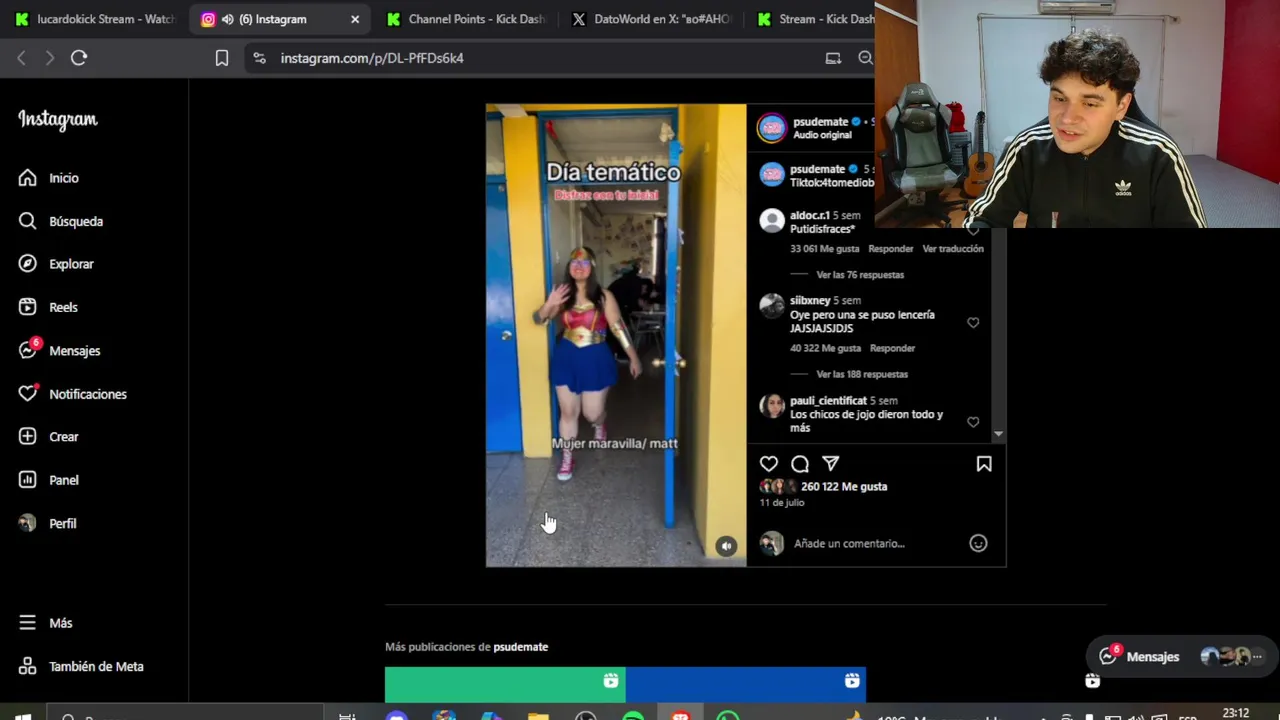This screenshot has height=720, width=1280.
Task: Open siibxney's profile from the username
Action: click(810, 301)
